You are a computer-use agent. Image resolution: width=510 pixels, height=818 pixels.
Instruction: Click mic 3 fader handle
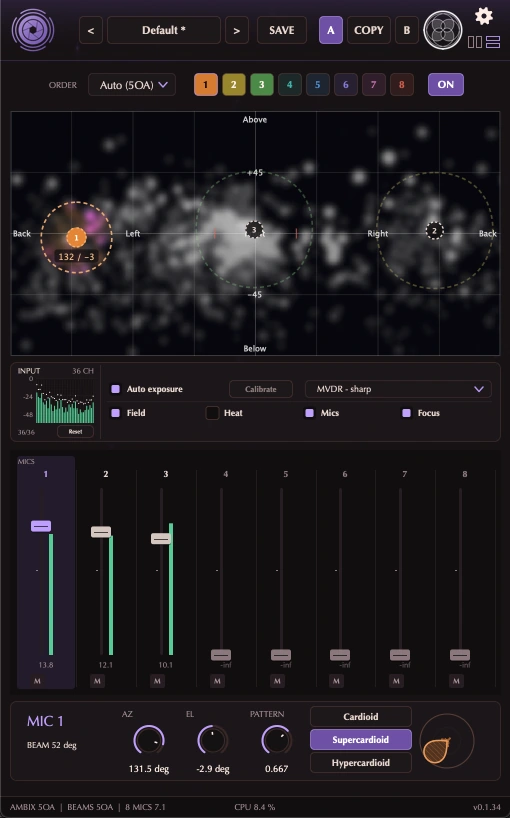pyautogui.click(x=161, y=538)
